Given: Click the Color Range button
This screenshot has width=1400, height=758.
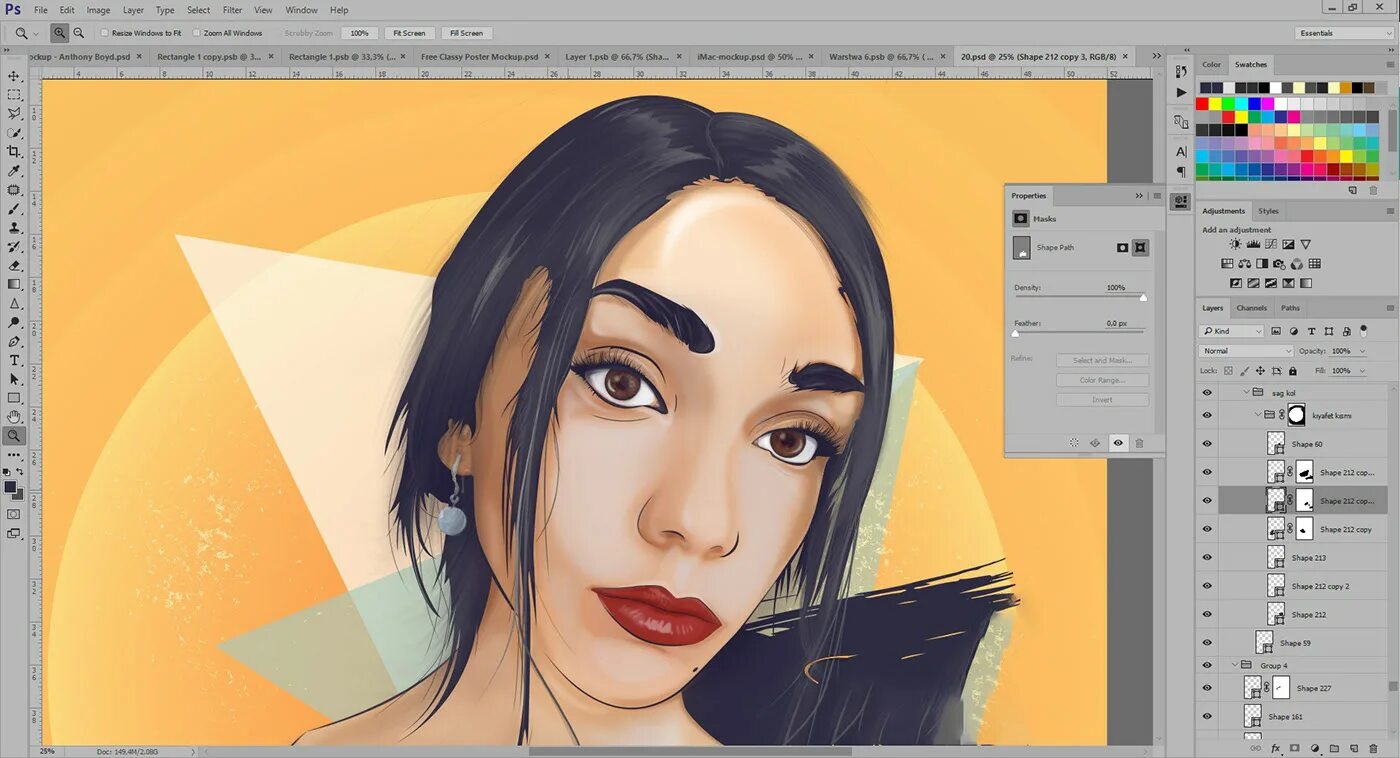Looking at the screenshot, I should tap(1102, 380).
